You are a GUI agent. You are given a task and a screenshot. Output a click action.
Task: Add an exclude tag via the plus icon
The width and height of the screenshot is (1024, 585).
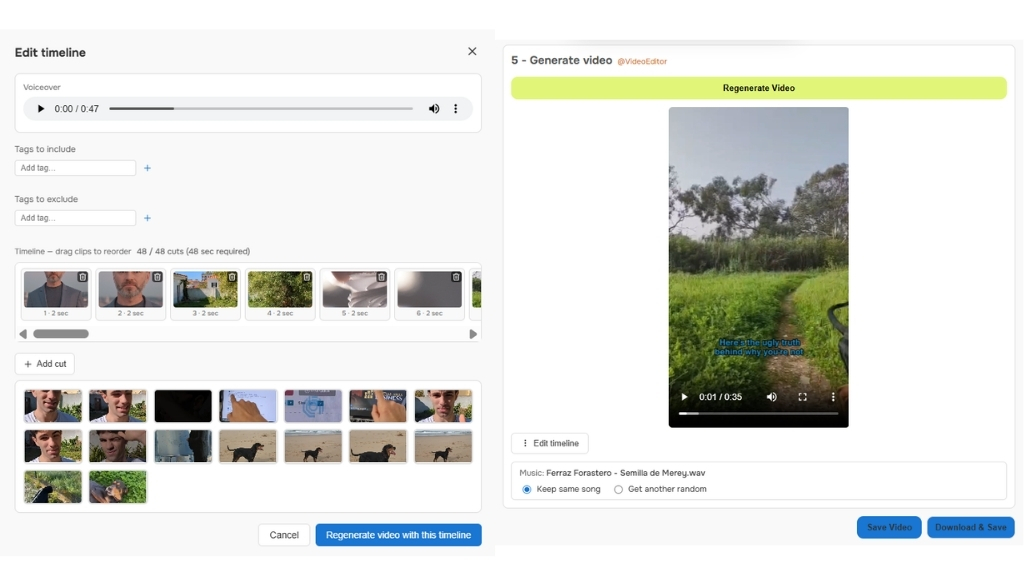[x=147, y=218]
